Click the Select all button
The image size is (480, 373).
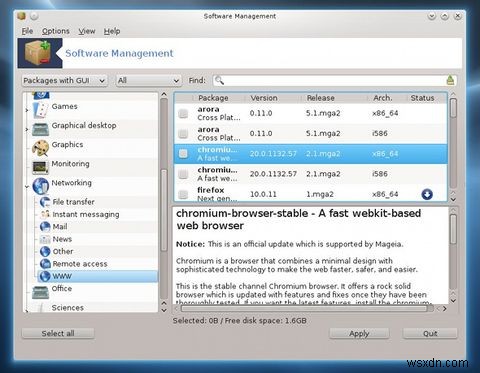pos(58,333)
